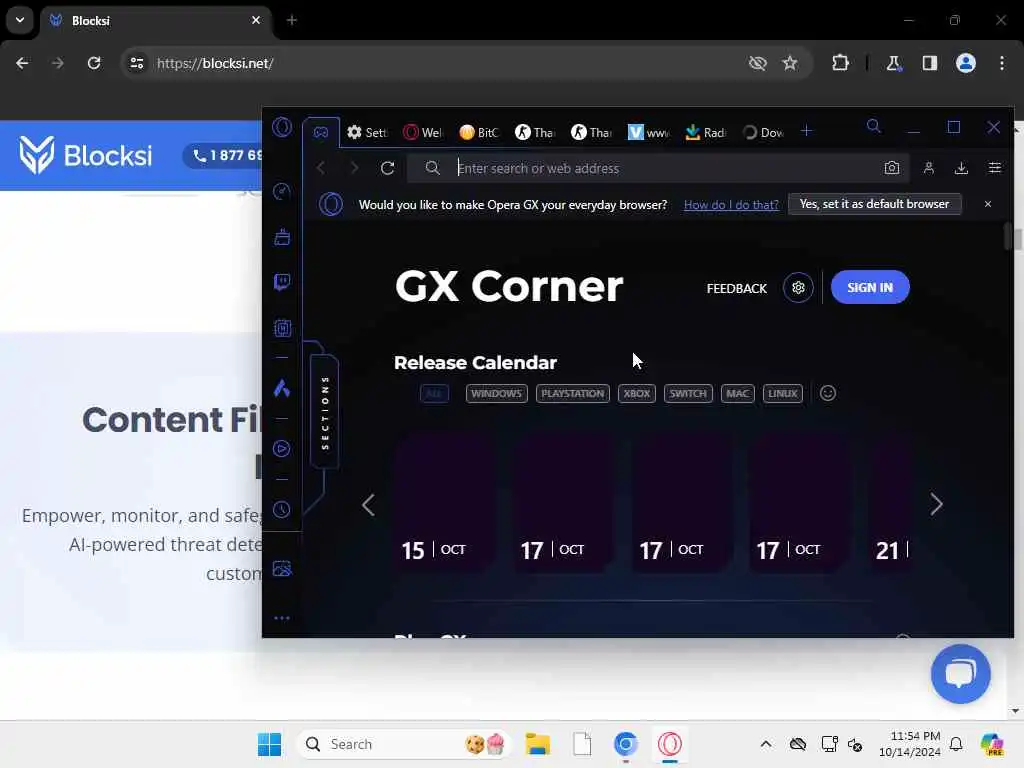Open the Player icon in Opera sidebar
1024x768 pixels.
282,449
